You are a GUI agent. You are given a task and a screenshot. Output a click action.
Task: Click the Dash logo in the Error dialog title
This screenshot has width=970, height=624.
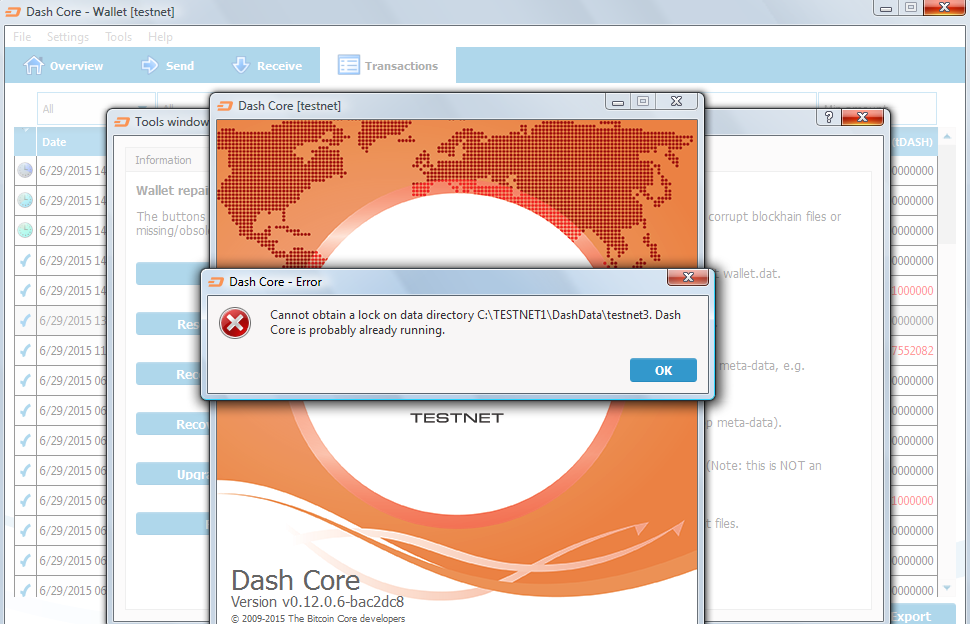pyautogui.click(x=215, y=282)
